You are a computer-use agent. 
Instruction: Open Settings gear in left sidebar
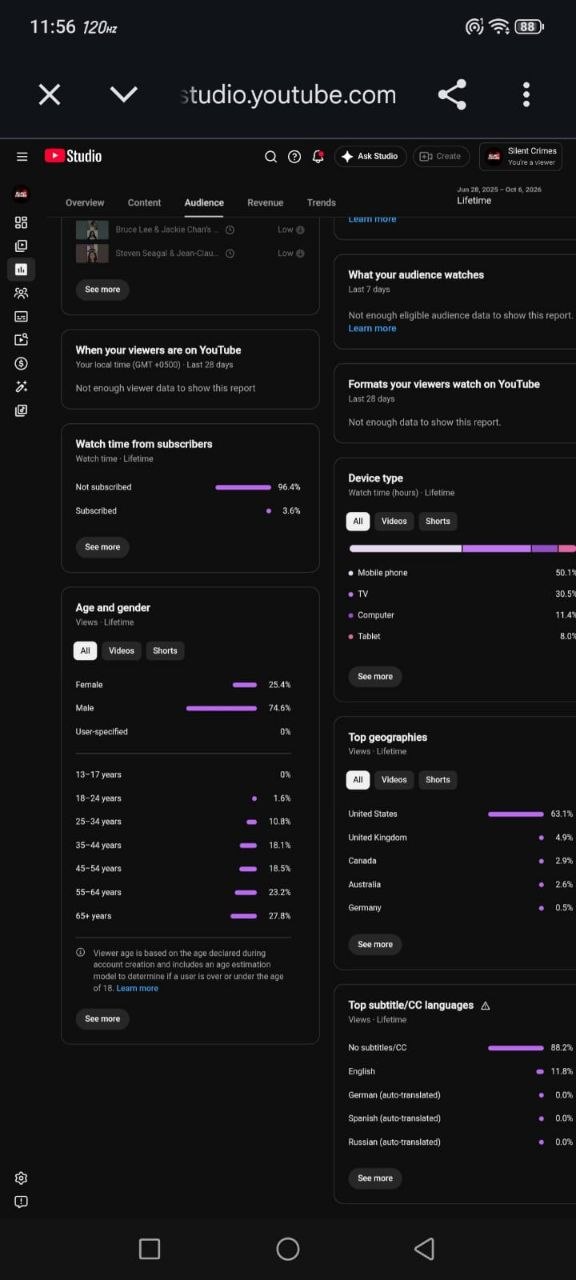coord(21,1178)
